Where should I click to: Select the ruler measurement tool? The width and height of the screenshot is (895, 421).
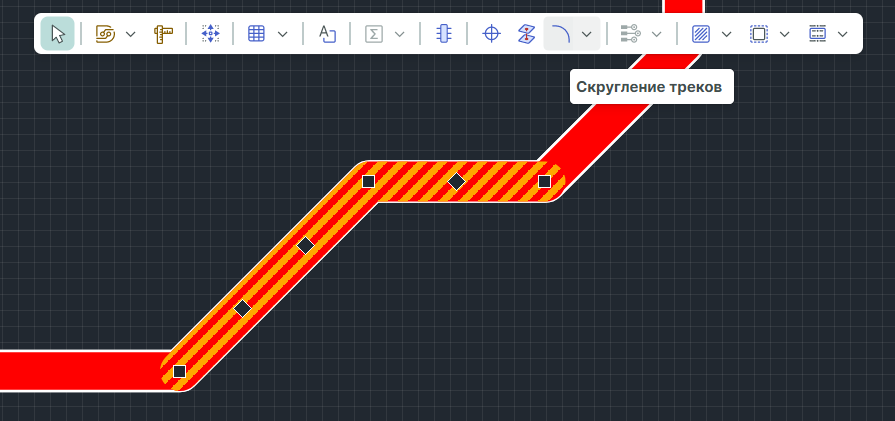163,34
